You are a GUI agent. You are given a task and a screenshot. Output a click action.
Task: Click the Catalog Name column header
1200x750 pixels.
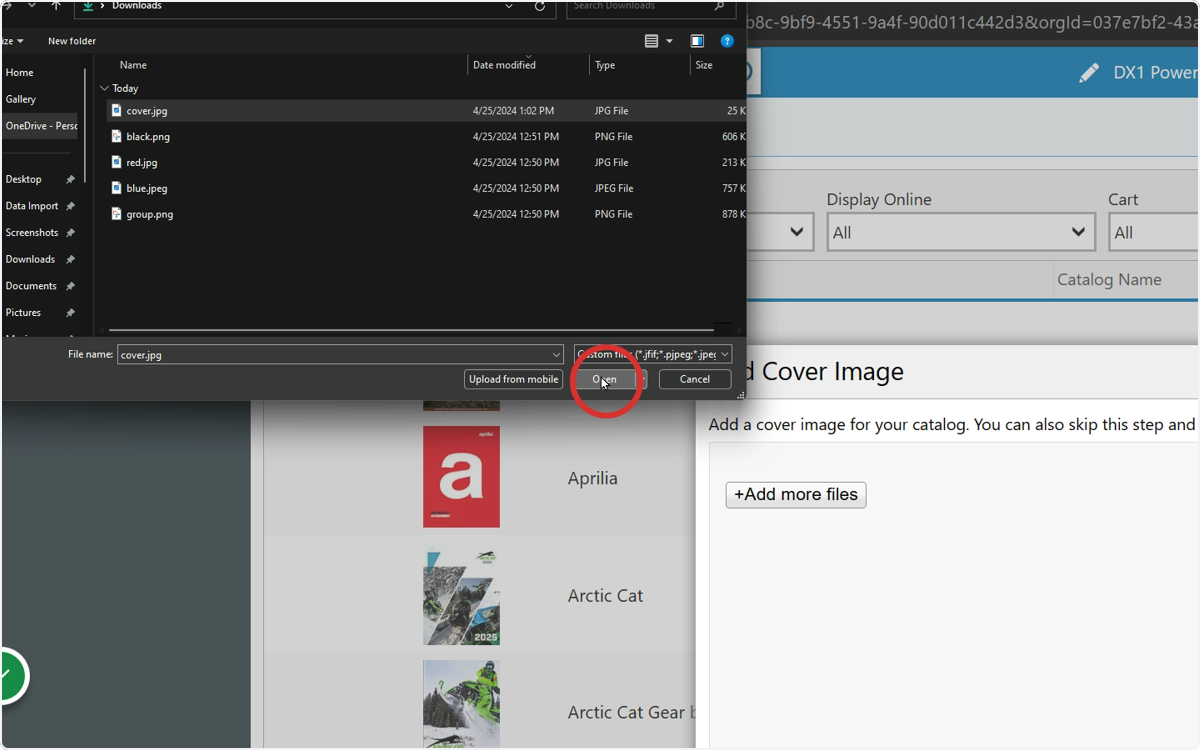[1109, 280]
